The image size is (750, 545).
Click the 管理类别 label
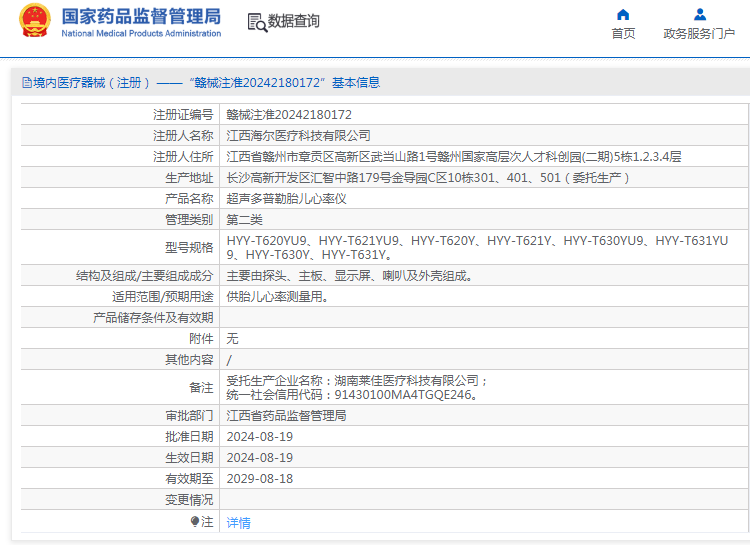(189, 220)
